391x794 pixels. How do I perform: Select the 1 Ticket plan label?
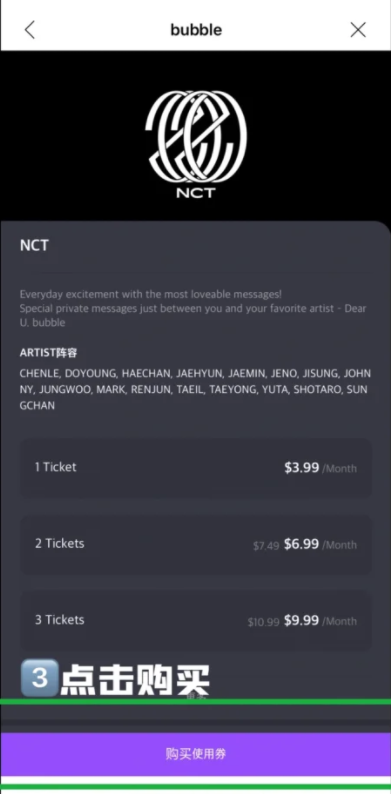tap(56, 467)
